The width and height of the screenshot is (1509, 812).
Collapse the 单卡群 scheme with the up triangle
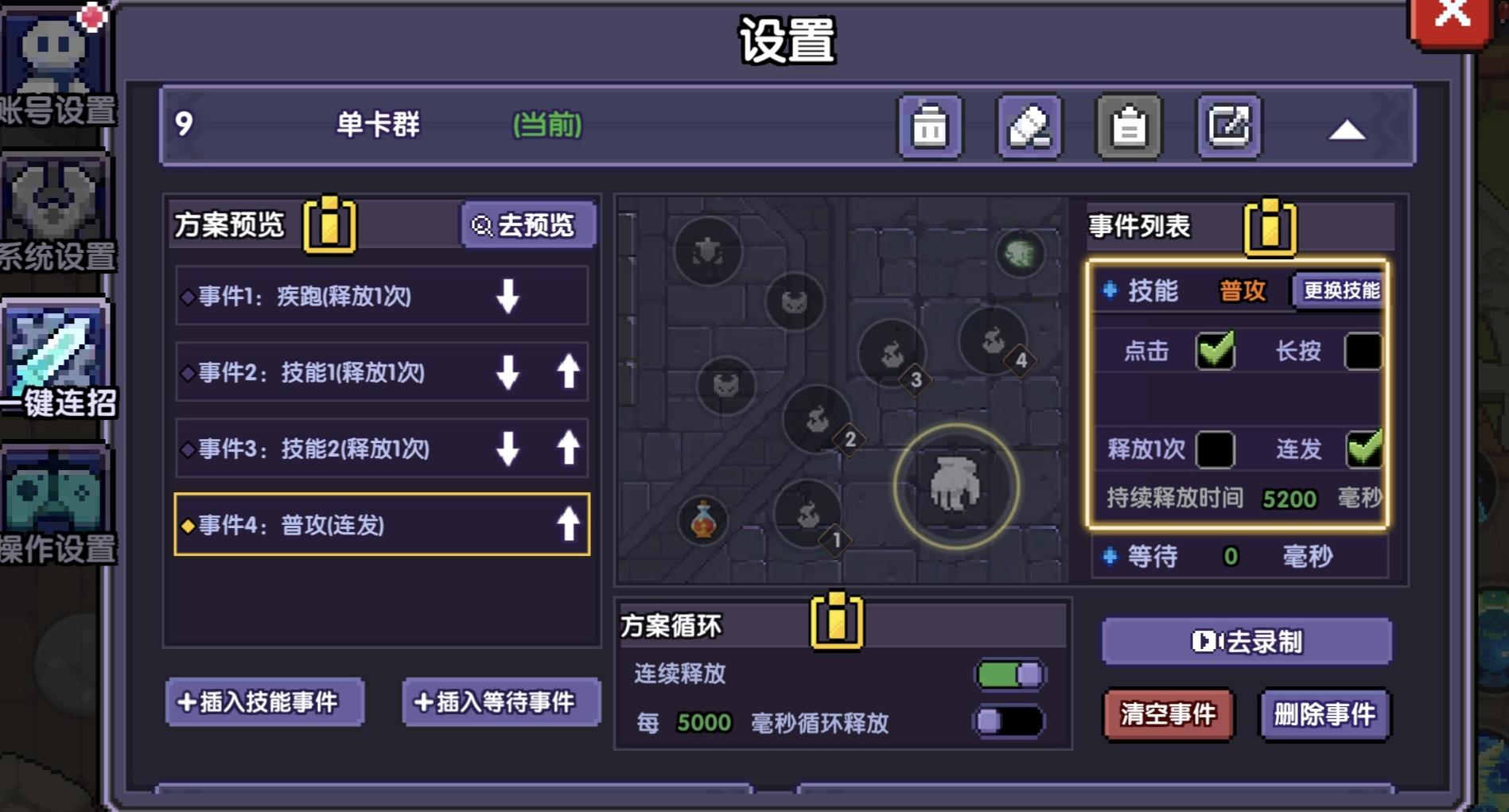1346,130
